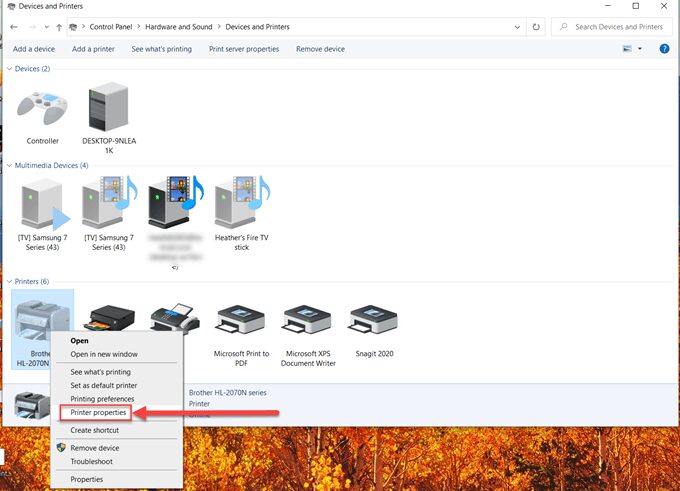Screen dimensions: 680x491
Task: Click Print server properties command
Action: click(x=244, y=49)
